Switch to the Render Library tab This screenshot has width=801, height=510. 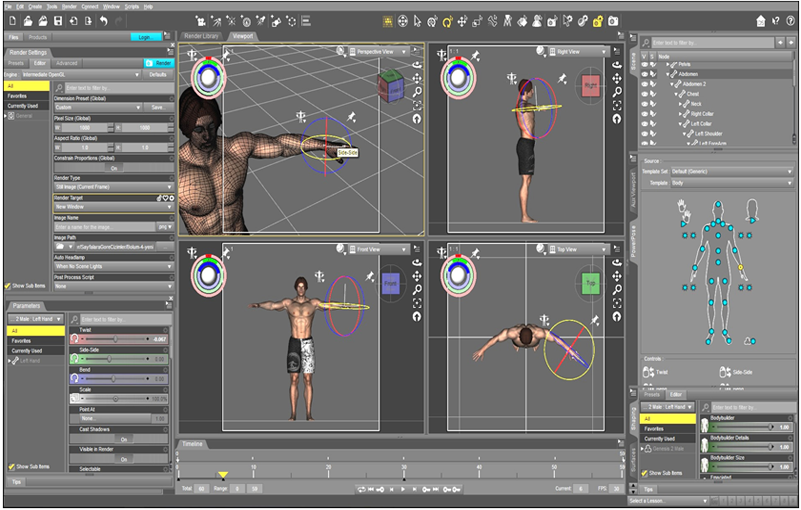click(204, 35)
